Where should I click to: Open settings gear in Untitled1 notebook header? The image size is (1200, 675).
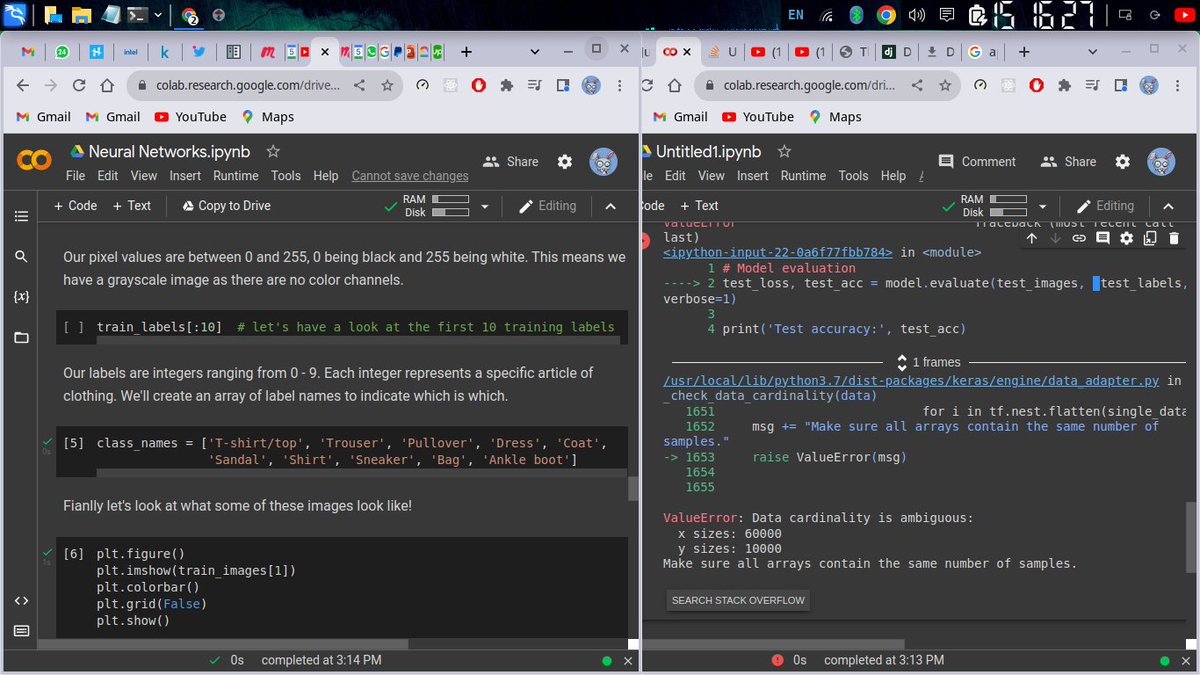[1122, 161]
